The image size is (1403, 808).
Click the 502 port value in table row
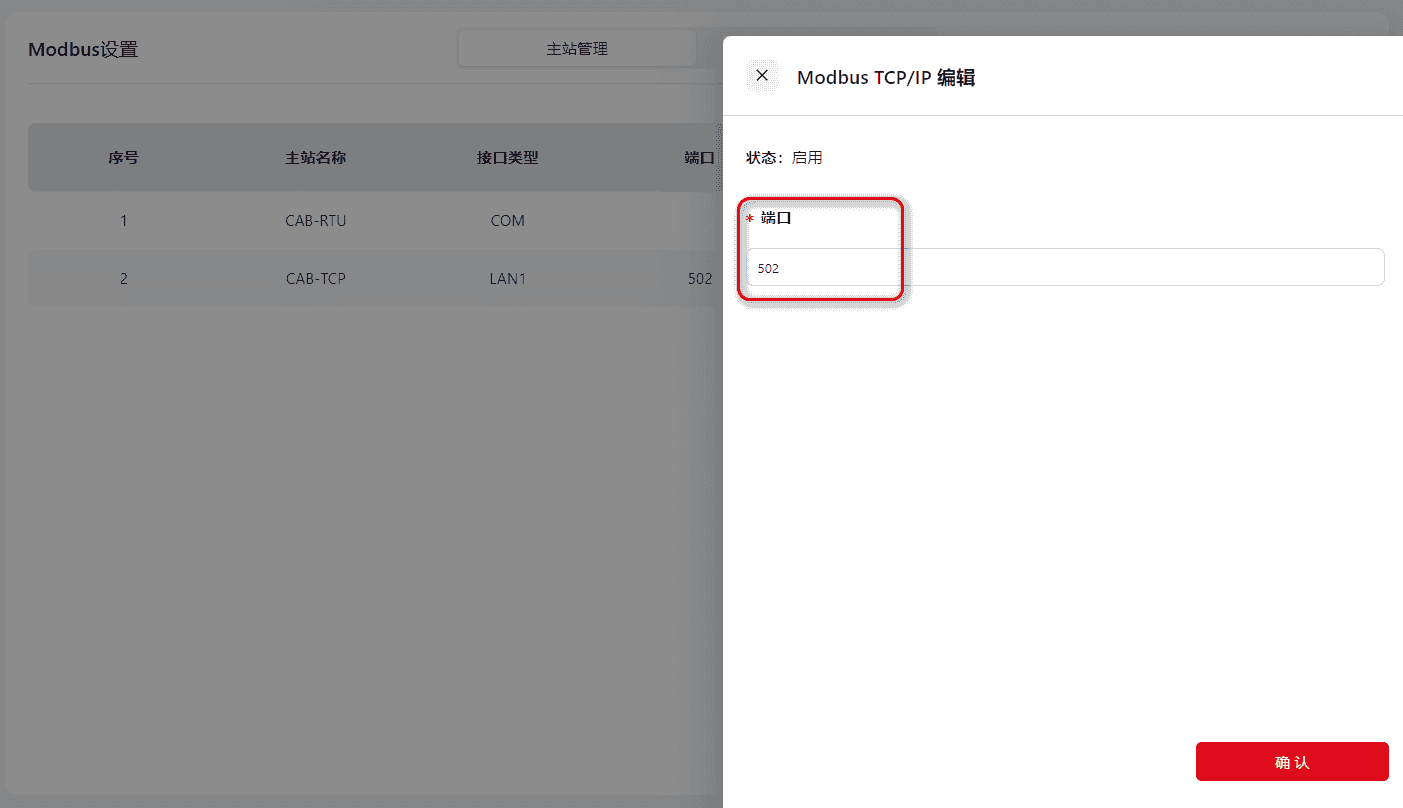tap(700, 279)
